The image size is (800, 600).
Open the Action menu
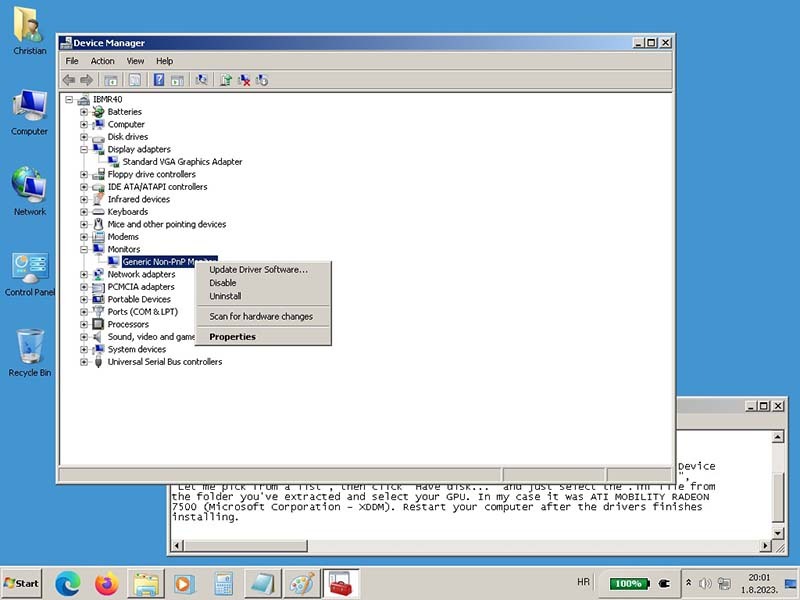(x=103, y=61)
